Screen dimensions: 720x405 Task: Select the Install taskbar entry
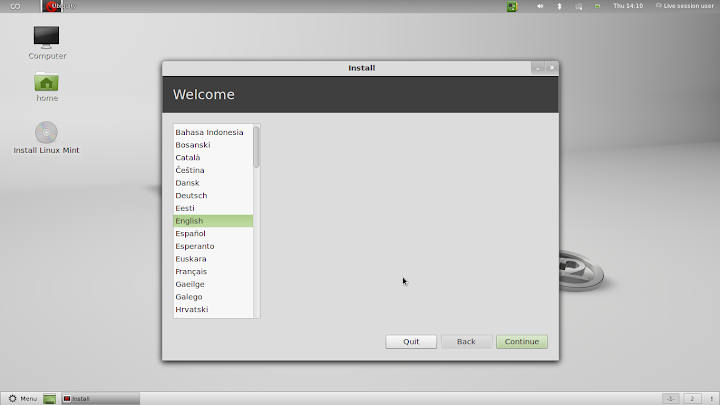pos(101,399)
